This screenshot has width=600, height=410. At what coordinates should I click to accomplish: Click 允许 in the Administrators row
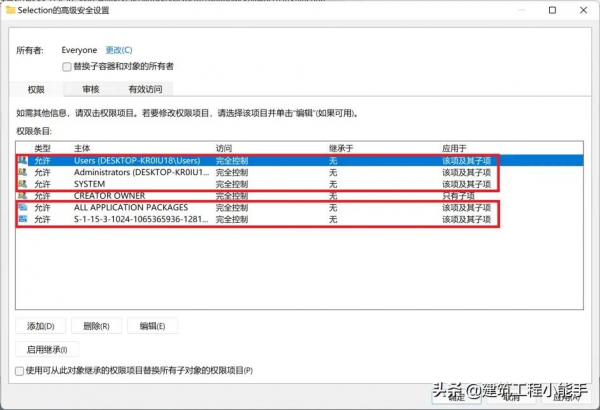click(x=42, y=172)
